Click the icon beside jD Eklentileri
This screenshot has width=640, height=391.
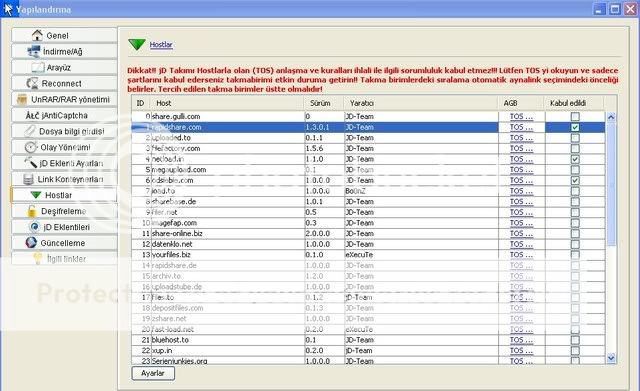tap(35, 227)
